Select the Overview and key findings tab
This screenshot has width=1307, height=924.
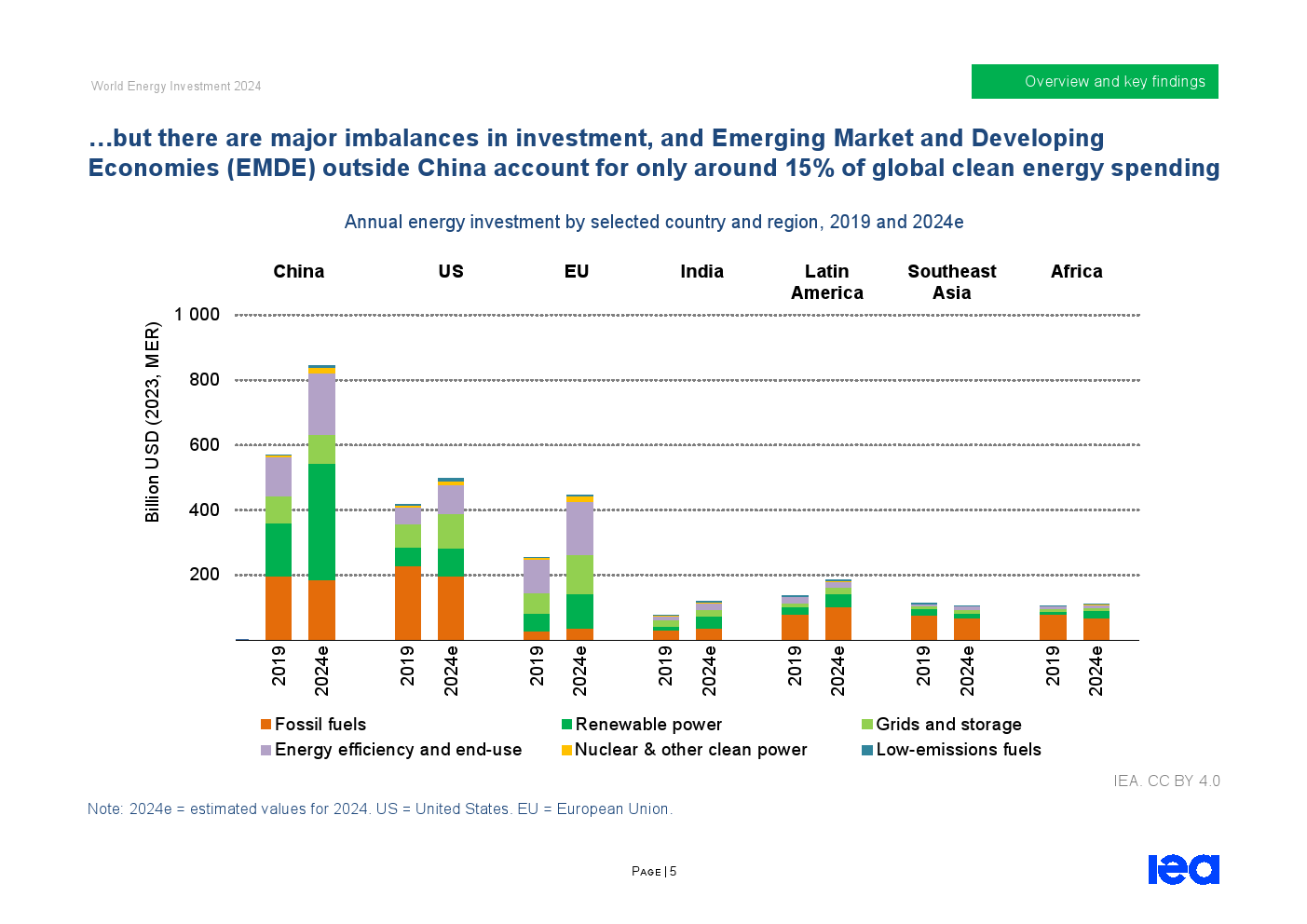tap(1095, 81)
